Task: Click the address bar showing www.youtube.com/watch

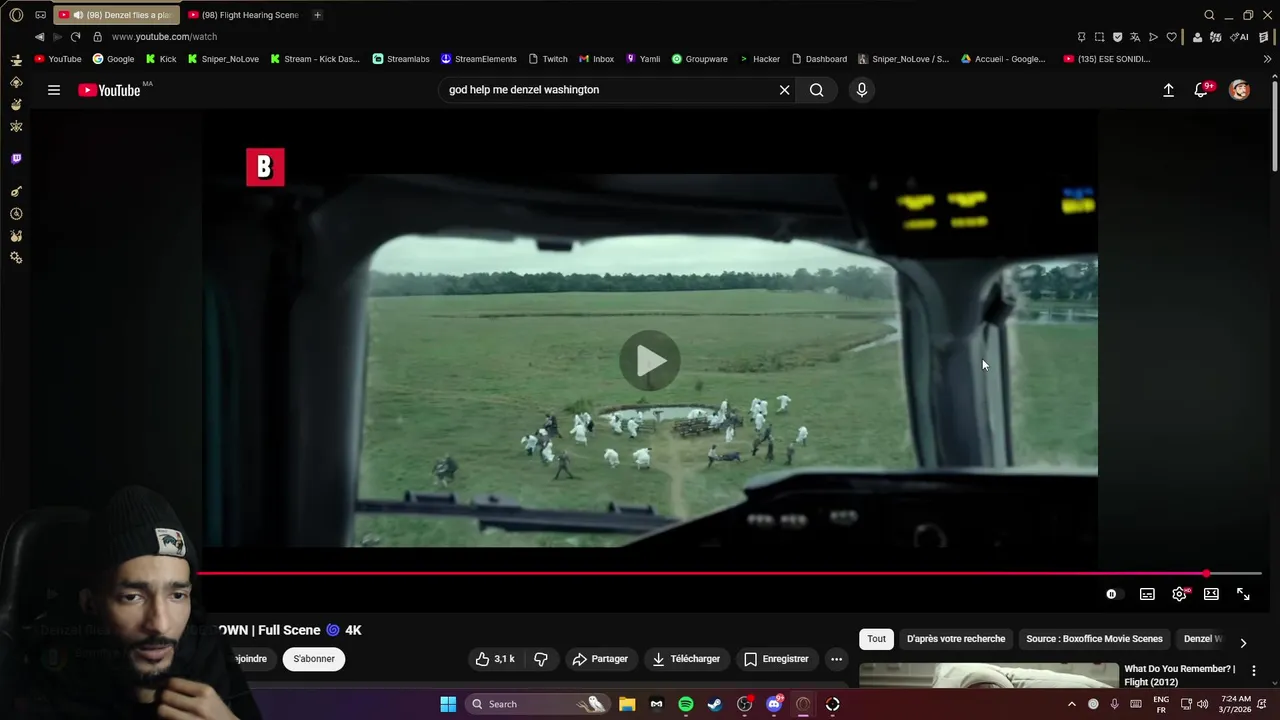Action: click(164, 37)
